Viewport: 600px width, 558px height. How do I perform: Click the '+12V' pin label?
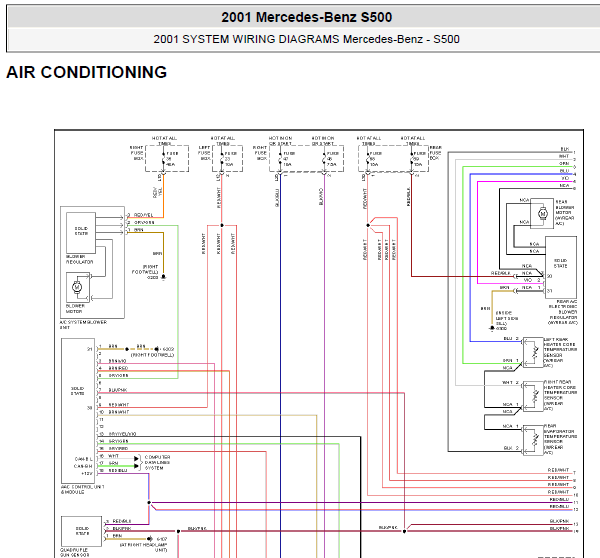pyautogui.click(x=87, y=473)
